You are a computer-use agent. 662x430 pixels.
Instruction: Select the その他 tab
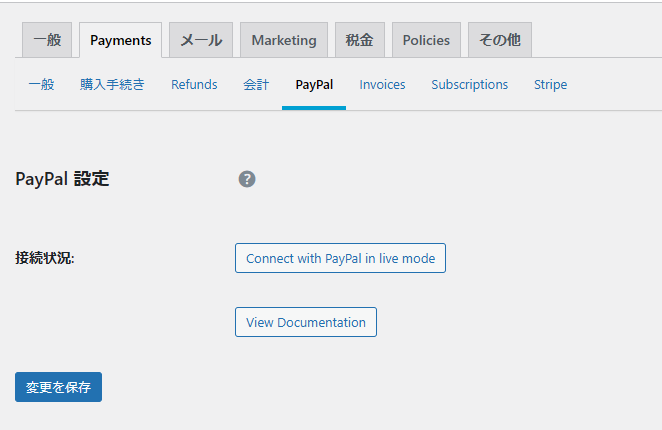499,40
